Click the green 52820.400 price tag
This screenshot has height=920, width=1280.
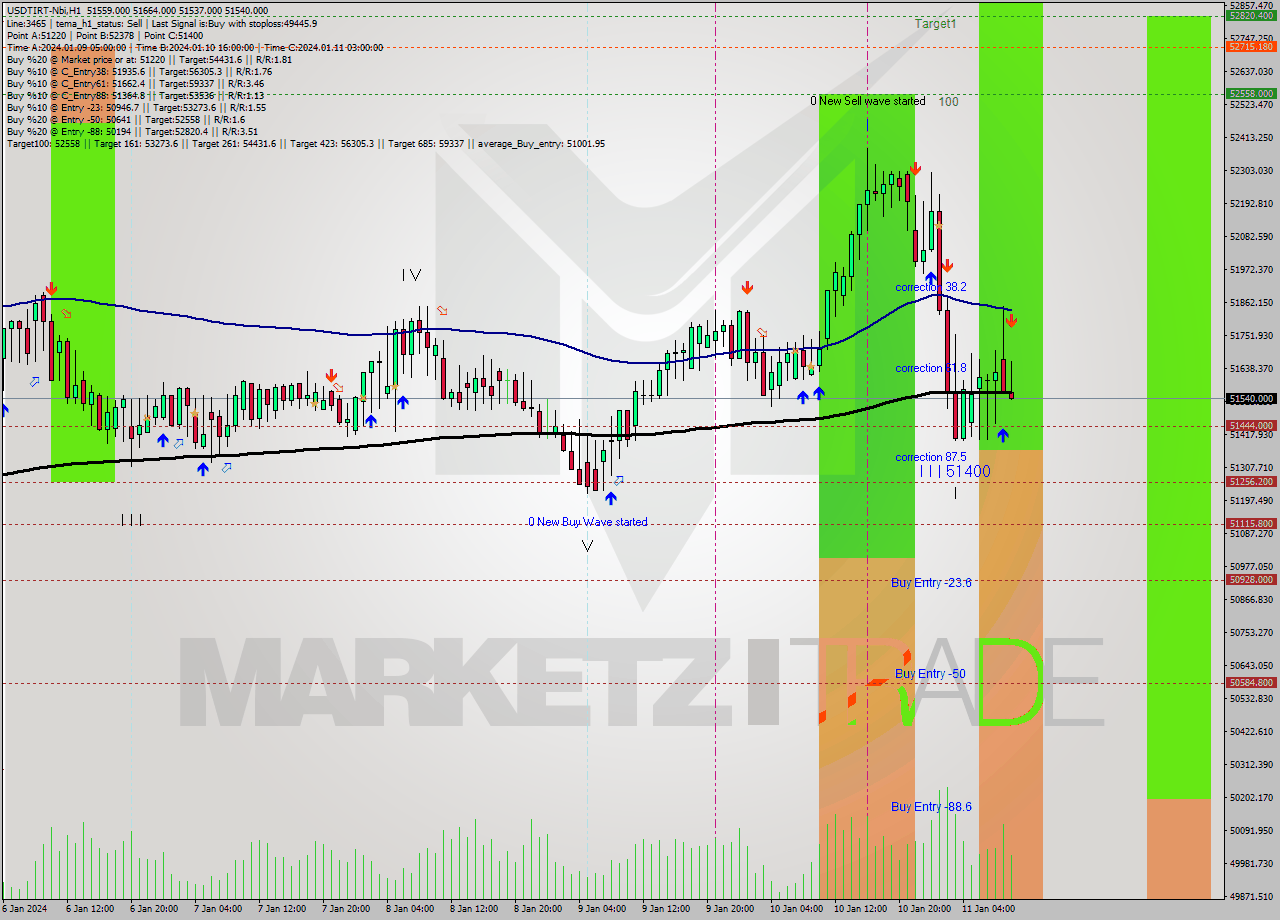(1251, 16)
